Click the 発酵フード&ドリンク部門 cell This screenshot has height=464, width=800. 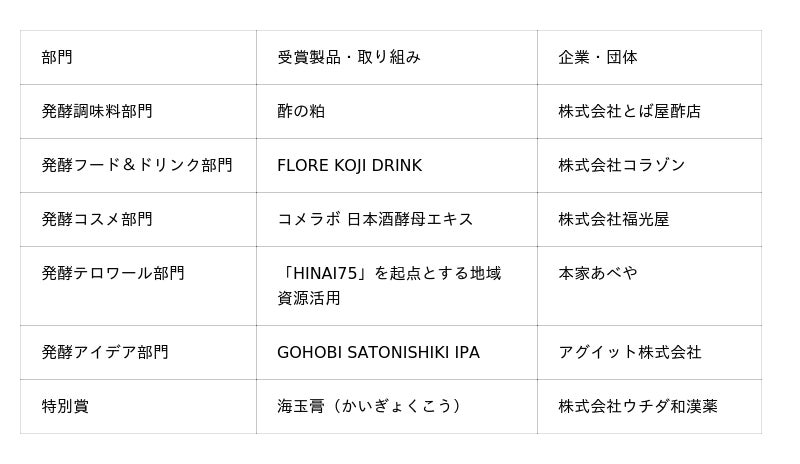(x=138, y=166)
